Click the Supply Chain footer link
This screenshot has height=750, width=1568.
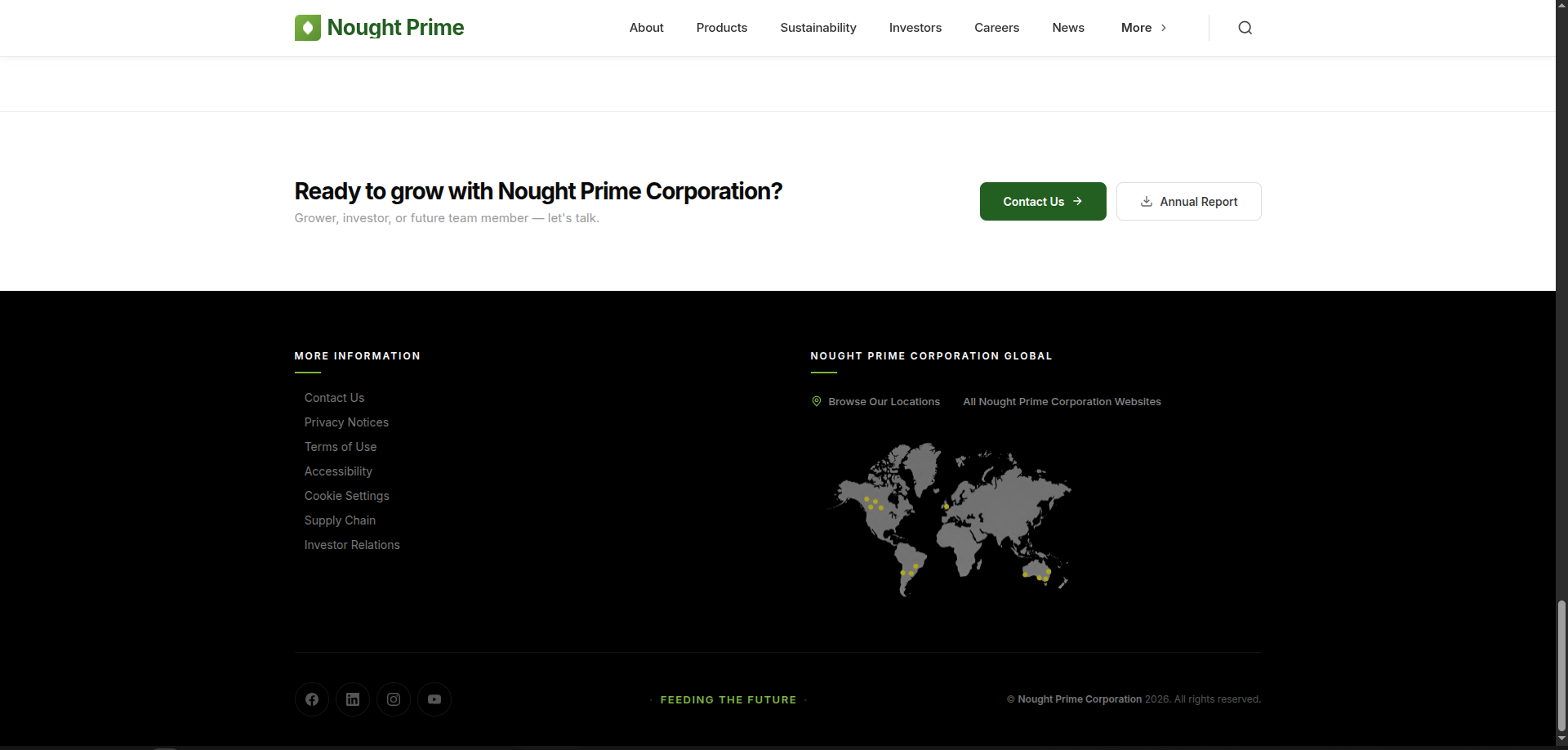click(340, 520)
